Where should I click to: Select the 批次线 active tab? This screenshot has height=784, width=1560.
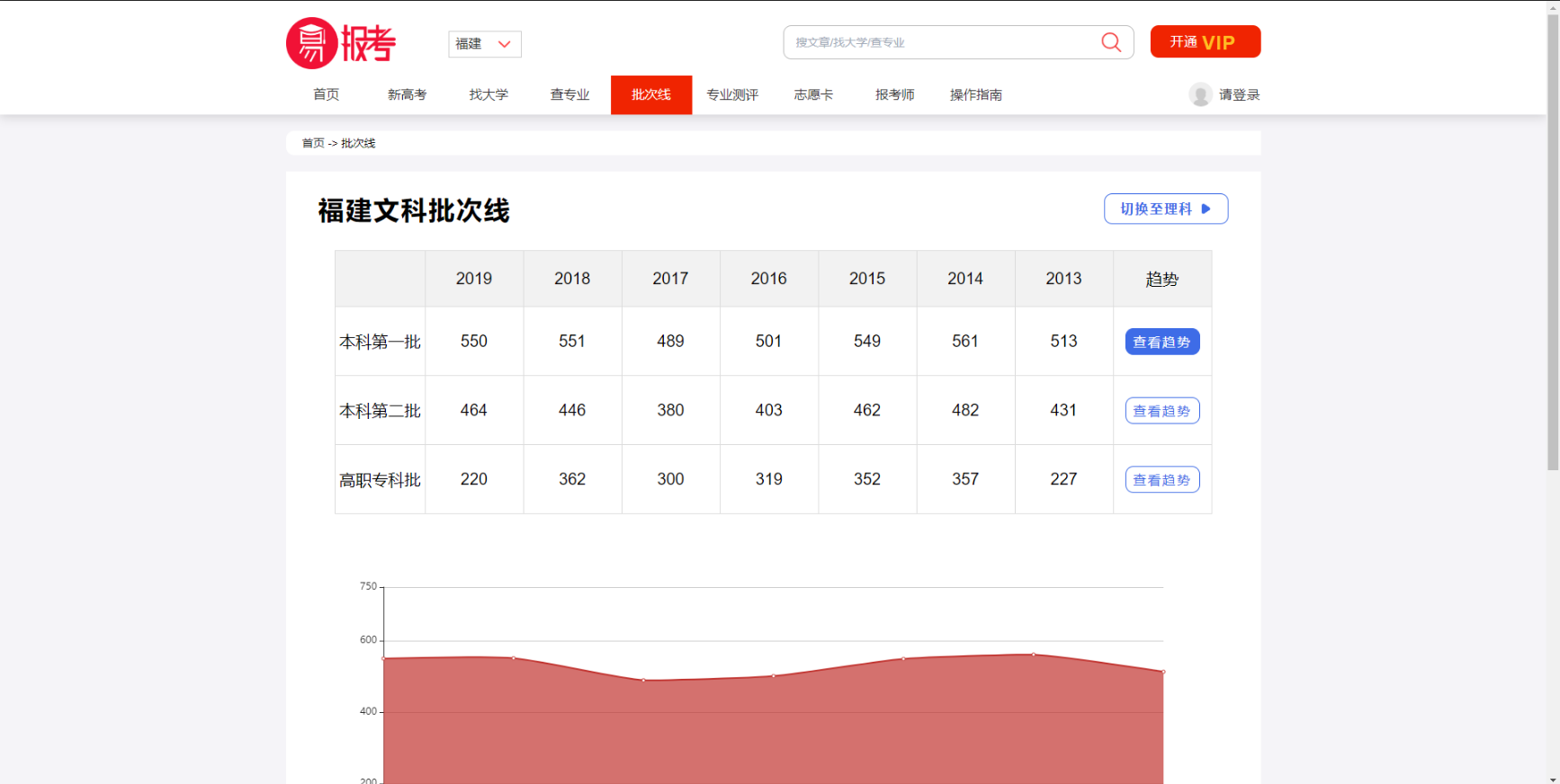[650, 94]
